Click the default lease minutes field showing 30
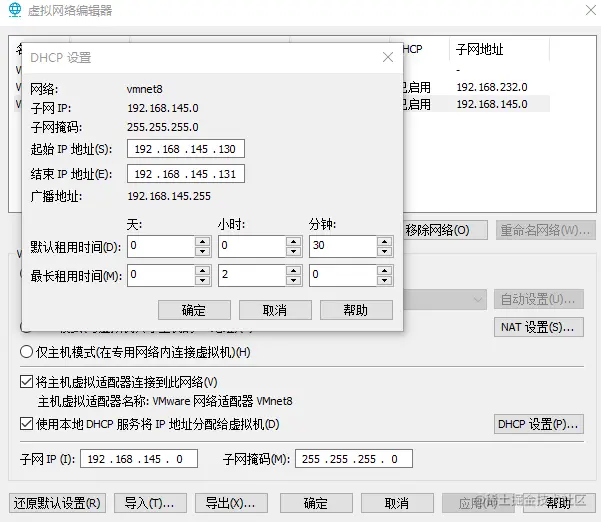 coord(343,246)
